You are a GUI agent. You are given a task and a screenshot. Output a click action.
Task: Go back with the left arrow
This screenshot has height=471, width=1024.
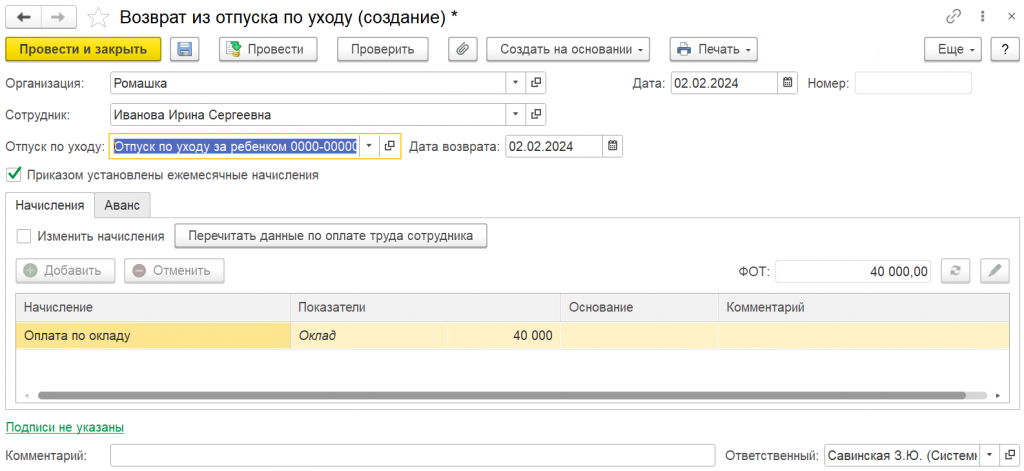(x=24, y=17)
